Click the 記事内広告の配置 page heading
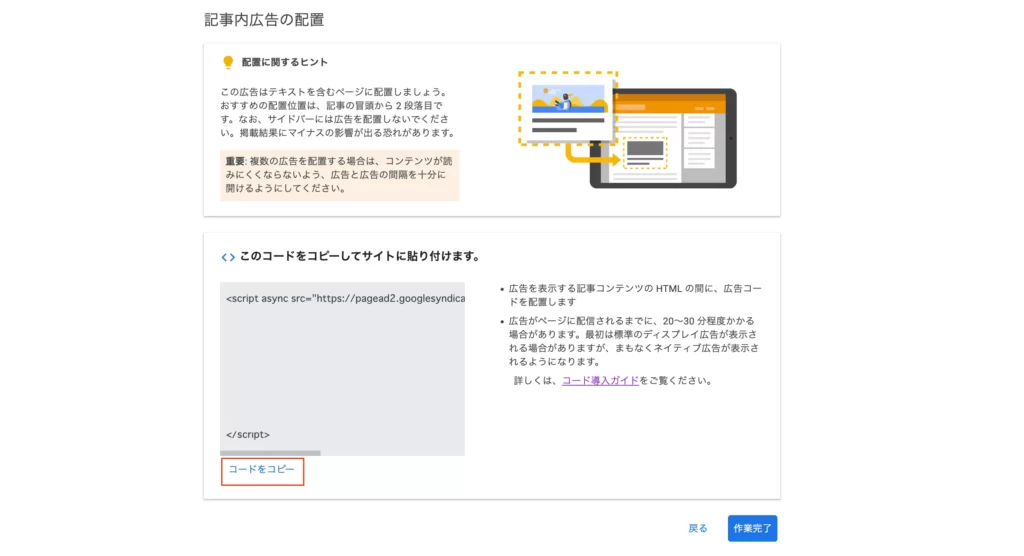Image resolution: width=1024 pixels, height=556 pixels. point(264,20)
